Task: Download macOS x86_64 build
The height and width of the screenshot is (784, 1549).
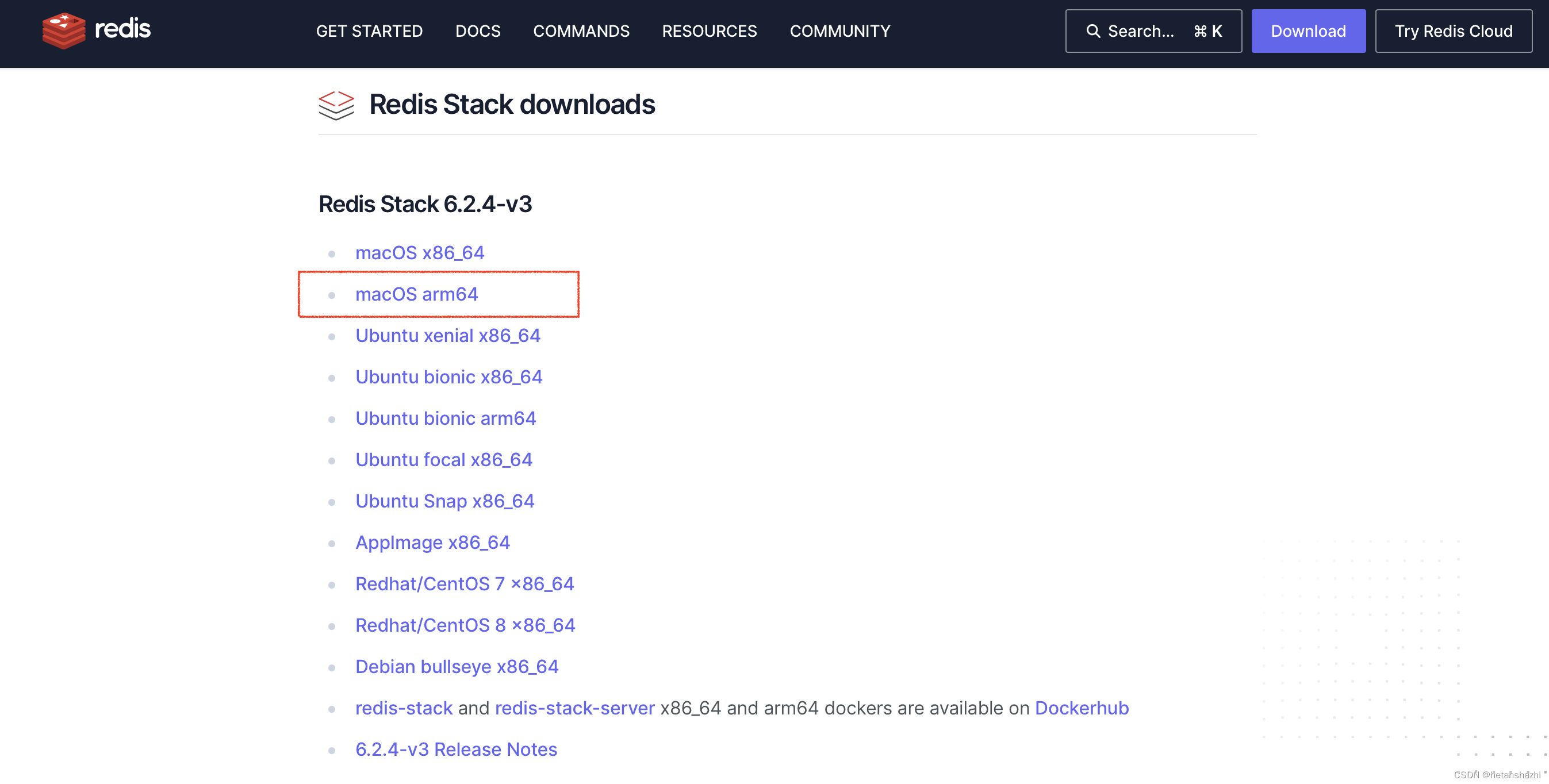Action: point(420,252)
